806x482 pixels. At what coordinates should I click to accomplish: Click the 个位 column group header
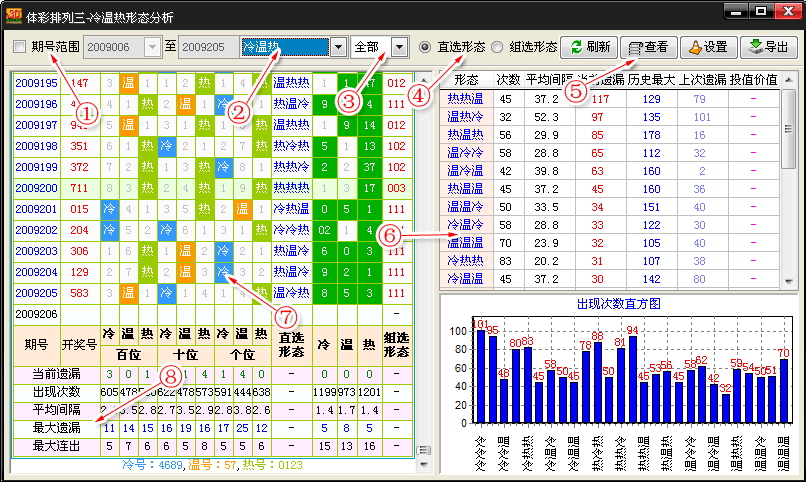[242, 355]
